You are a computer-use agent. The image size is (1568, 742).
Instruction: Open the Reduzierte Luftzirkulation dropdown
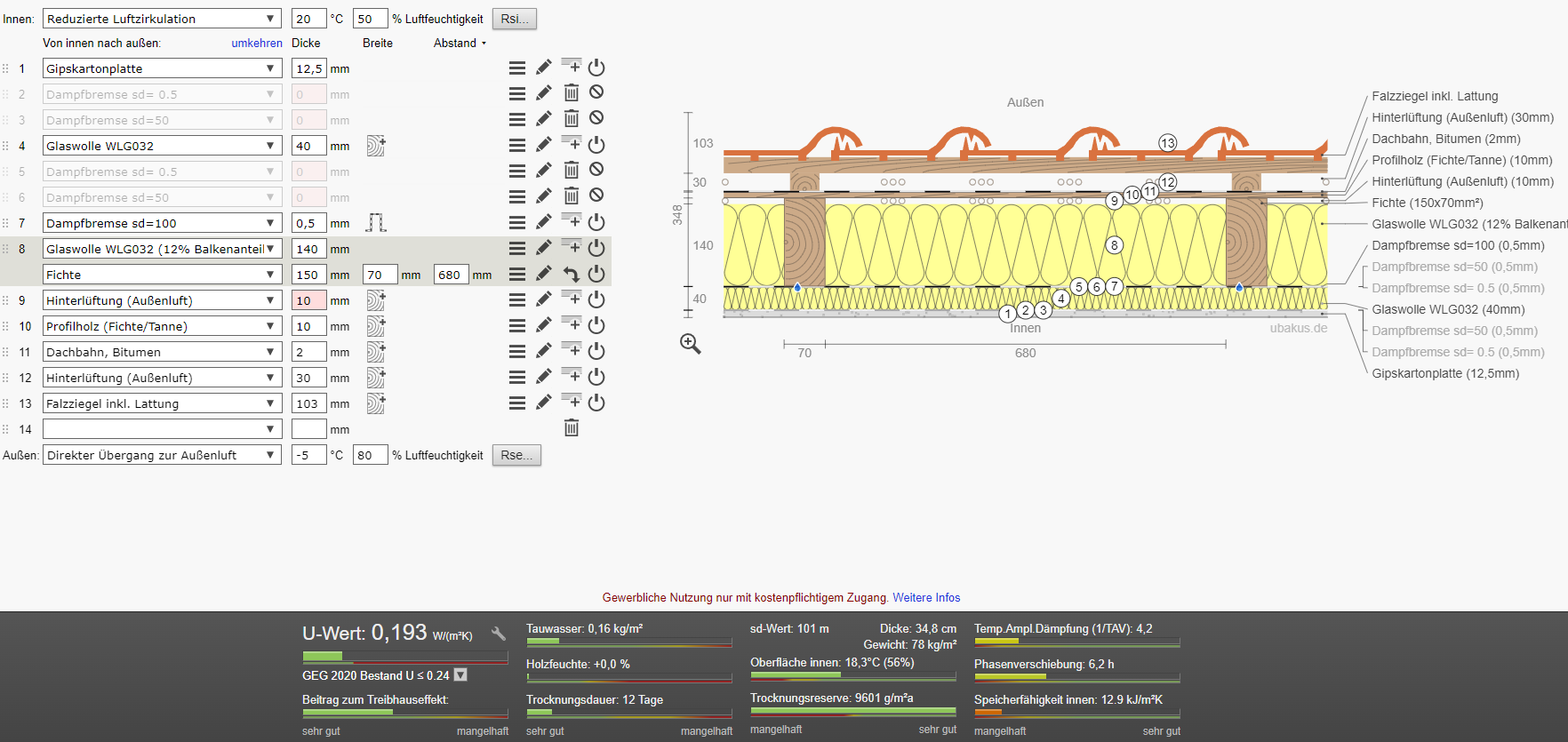click(x=162, y=19)
